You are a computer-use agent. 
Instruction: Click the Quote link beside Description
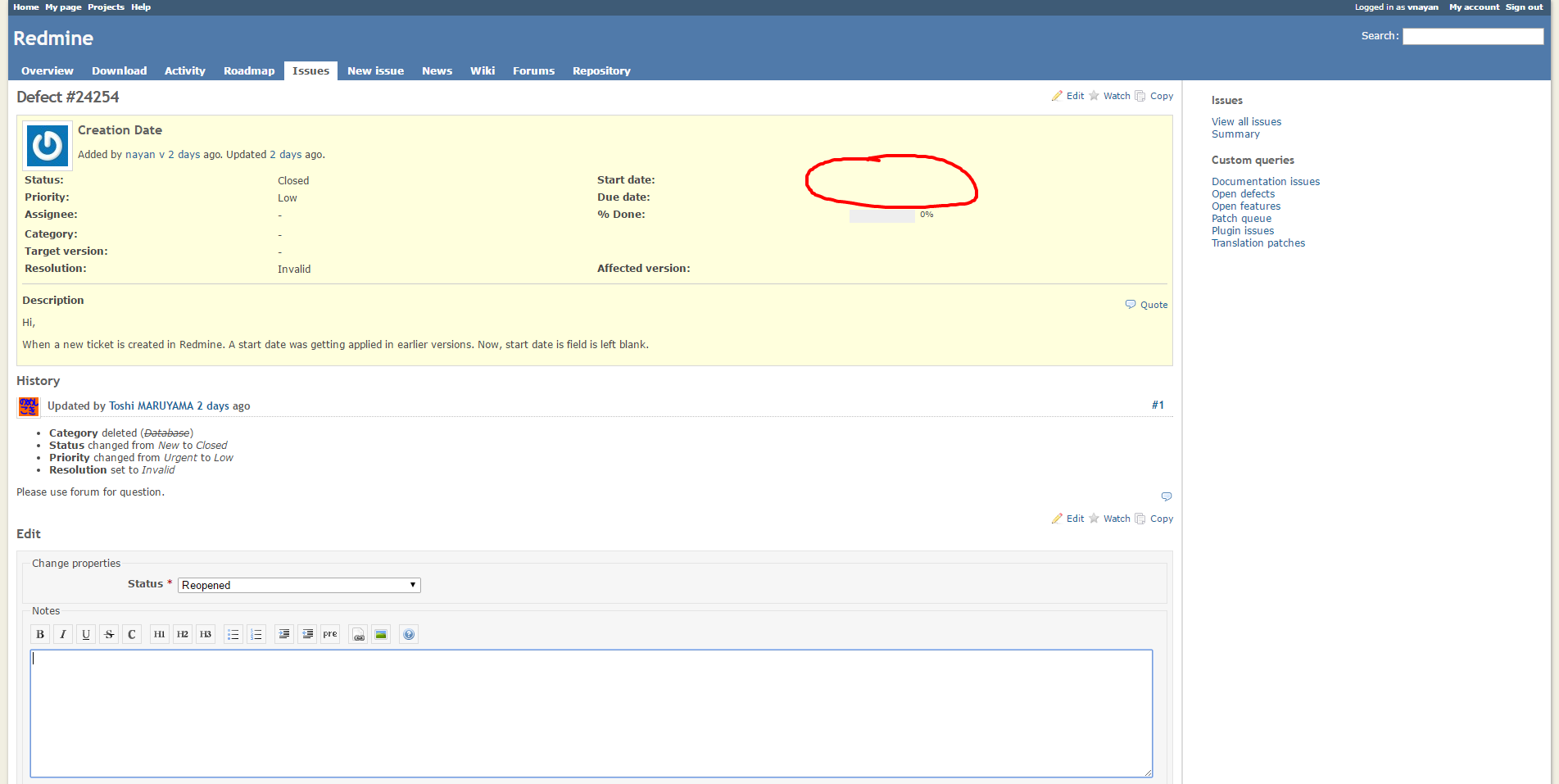[1147, 305]
